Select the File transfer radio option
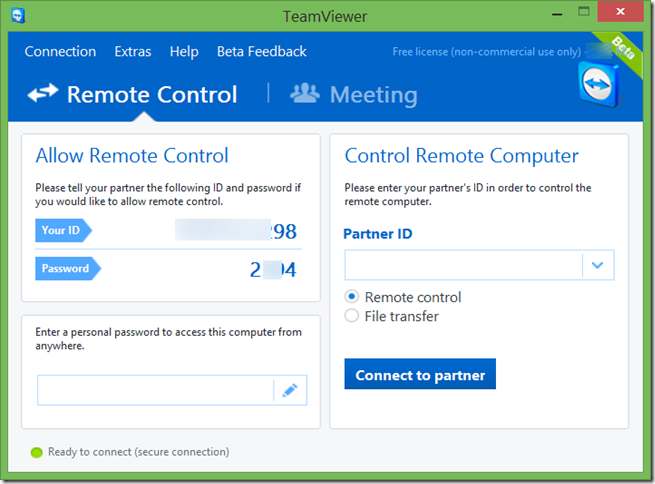Viewport: 655px width, 484px height. click(351, 316)
